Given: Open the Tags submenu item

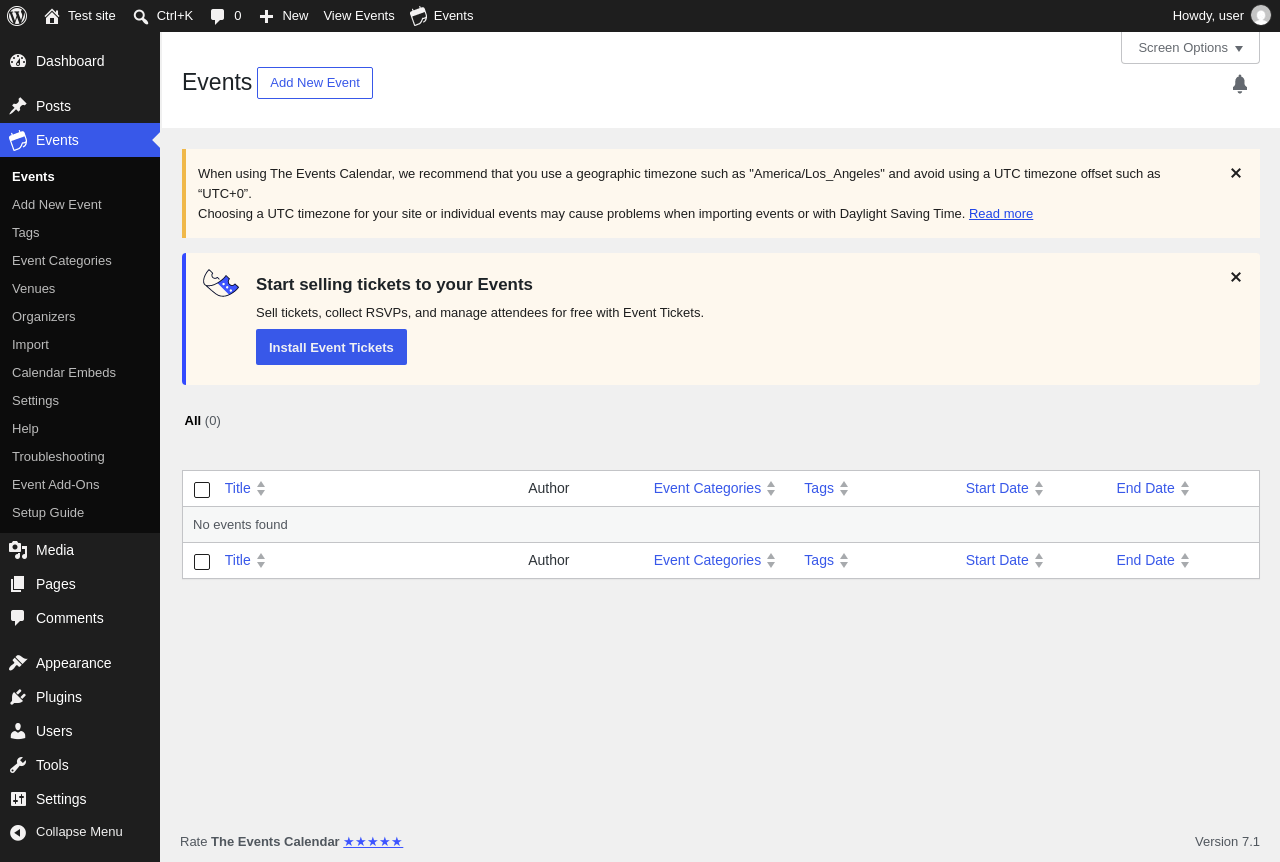Looking at the screenshot, I should (26, 232).
